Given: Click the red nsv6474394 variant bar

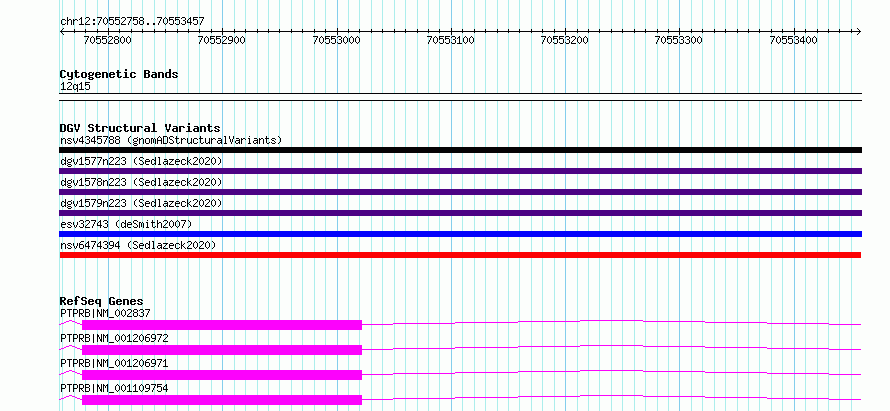Looking at the screenshot, I should tap(460, 255).
